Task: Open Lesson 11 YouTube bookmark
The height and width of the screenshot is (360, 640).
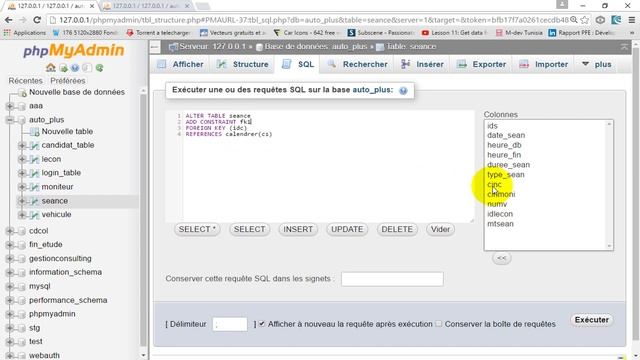Action: (454, 33)
